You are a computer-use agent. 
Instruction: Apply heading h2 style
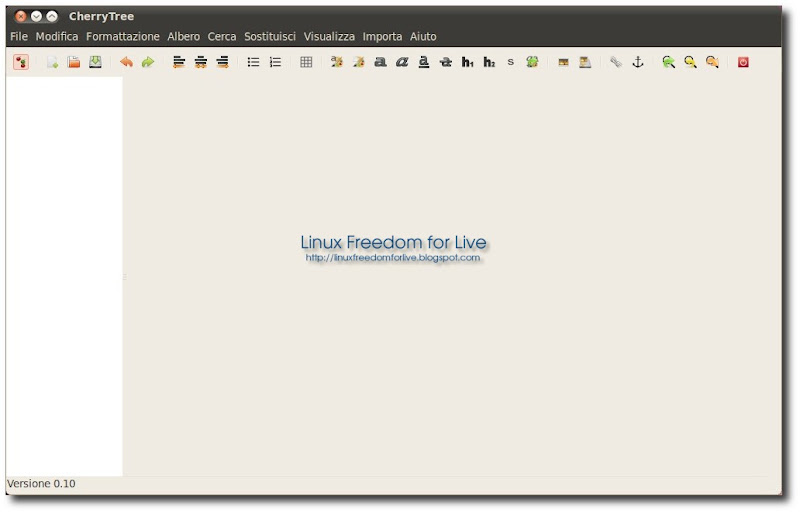click(489, 62)
